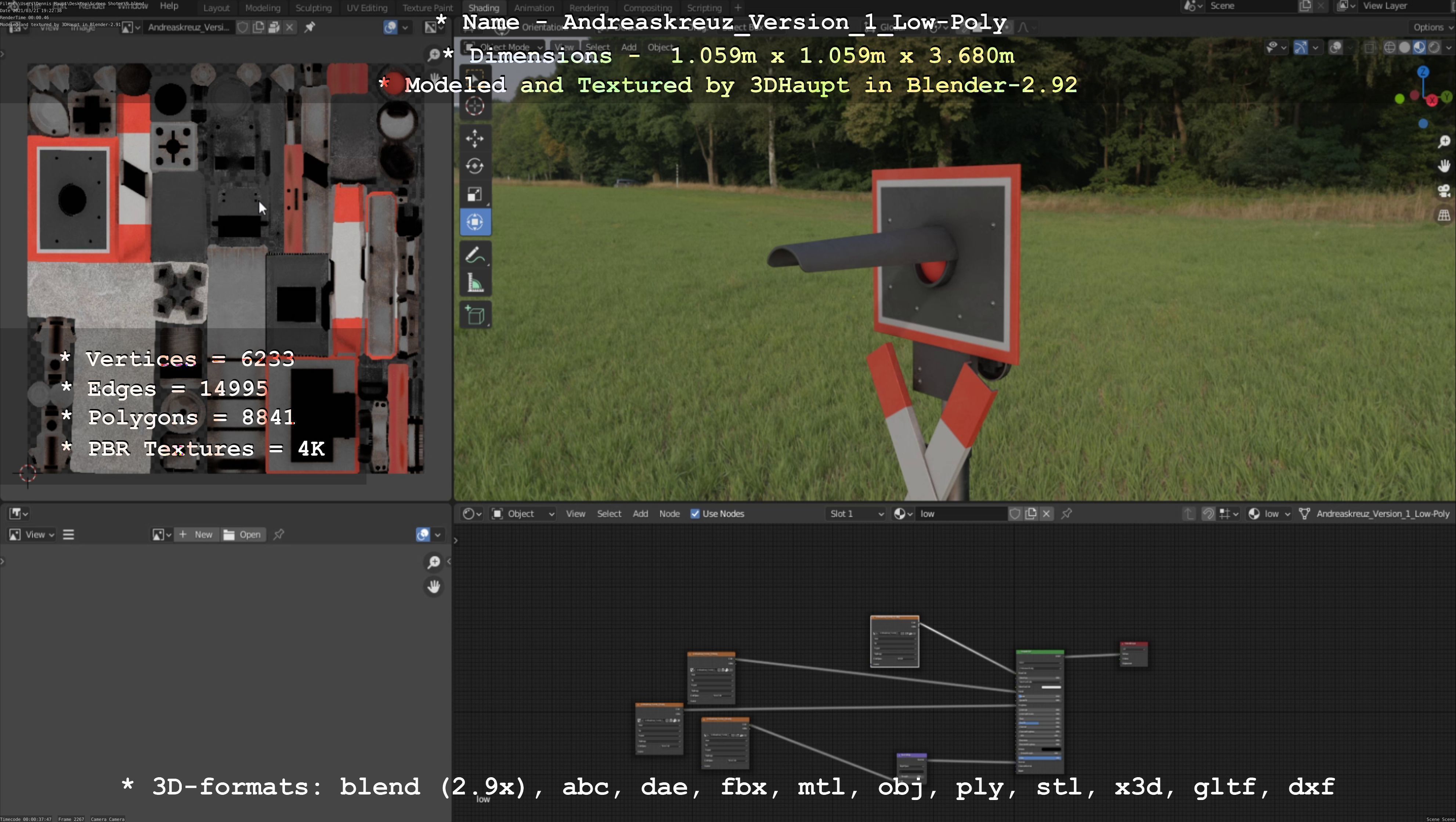Switch viewport to Wireframe shading

point(1389,47)
